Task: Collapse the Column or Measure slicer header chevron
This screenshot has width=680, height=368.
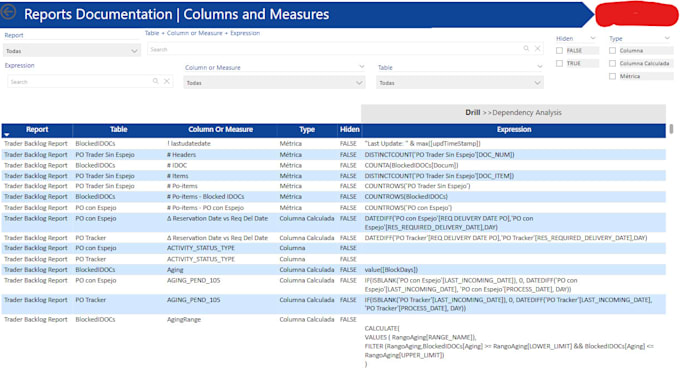Action: [362, 67]
